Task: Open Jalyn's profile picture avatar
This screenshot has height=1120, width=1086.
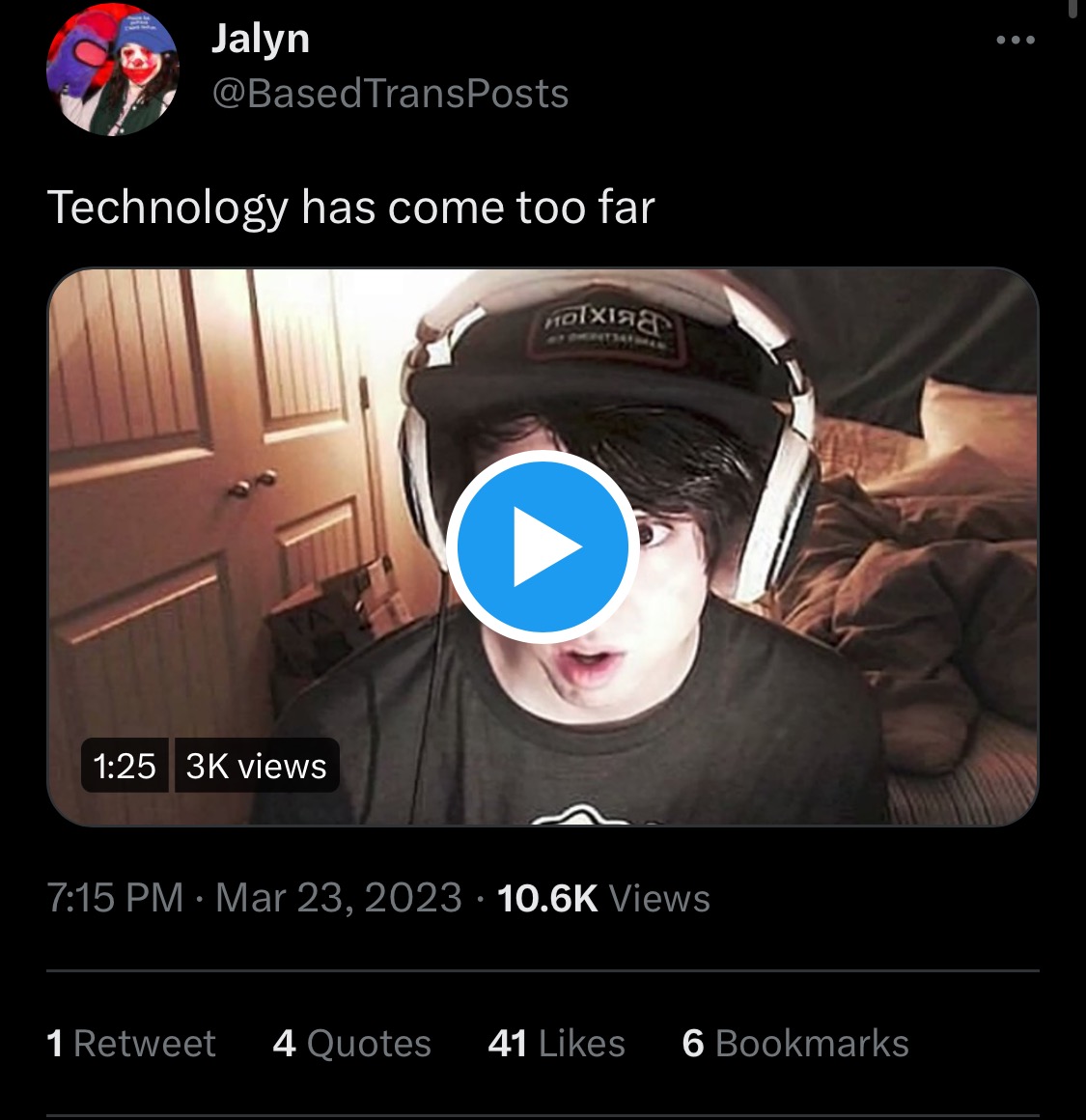Action: tap(113, 69)
